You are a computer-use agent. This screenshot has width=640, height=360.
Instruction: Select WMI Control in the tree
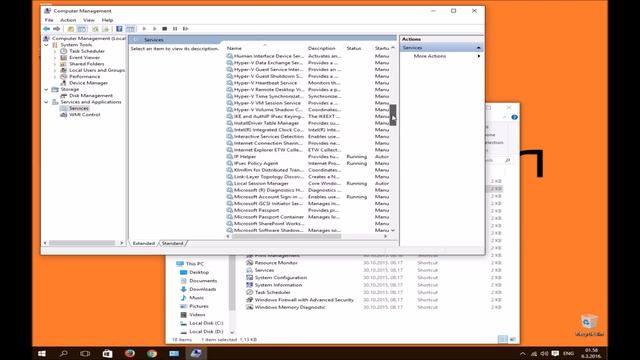(x=84, y=115)
